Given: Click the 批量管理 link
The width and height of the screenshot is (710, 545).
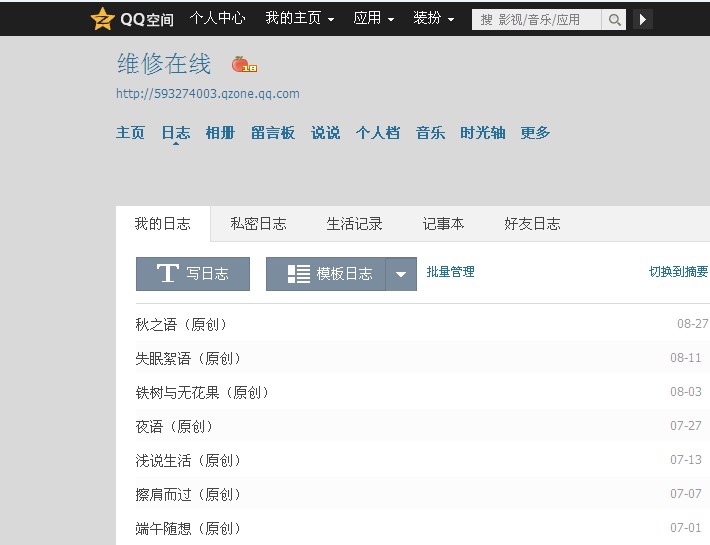Looking at the screenshot, I should click(x=450, y=272).
